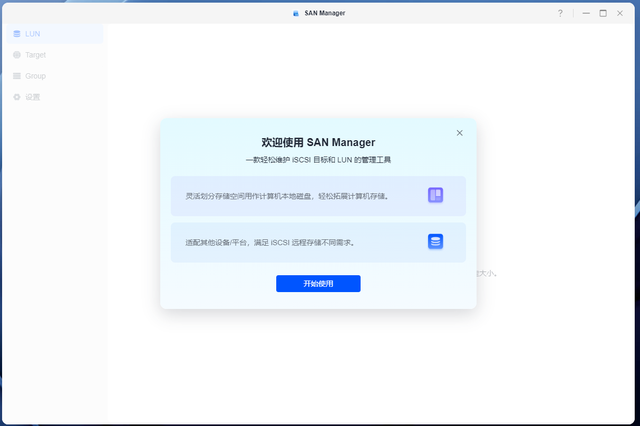Open the 设置 sidebar section

[55, 97]
